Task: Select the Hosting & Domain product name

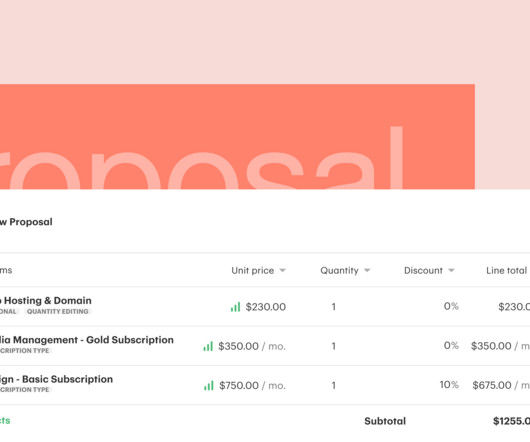Action: click(46, 300)
